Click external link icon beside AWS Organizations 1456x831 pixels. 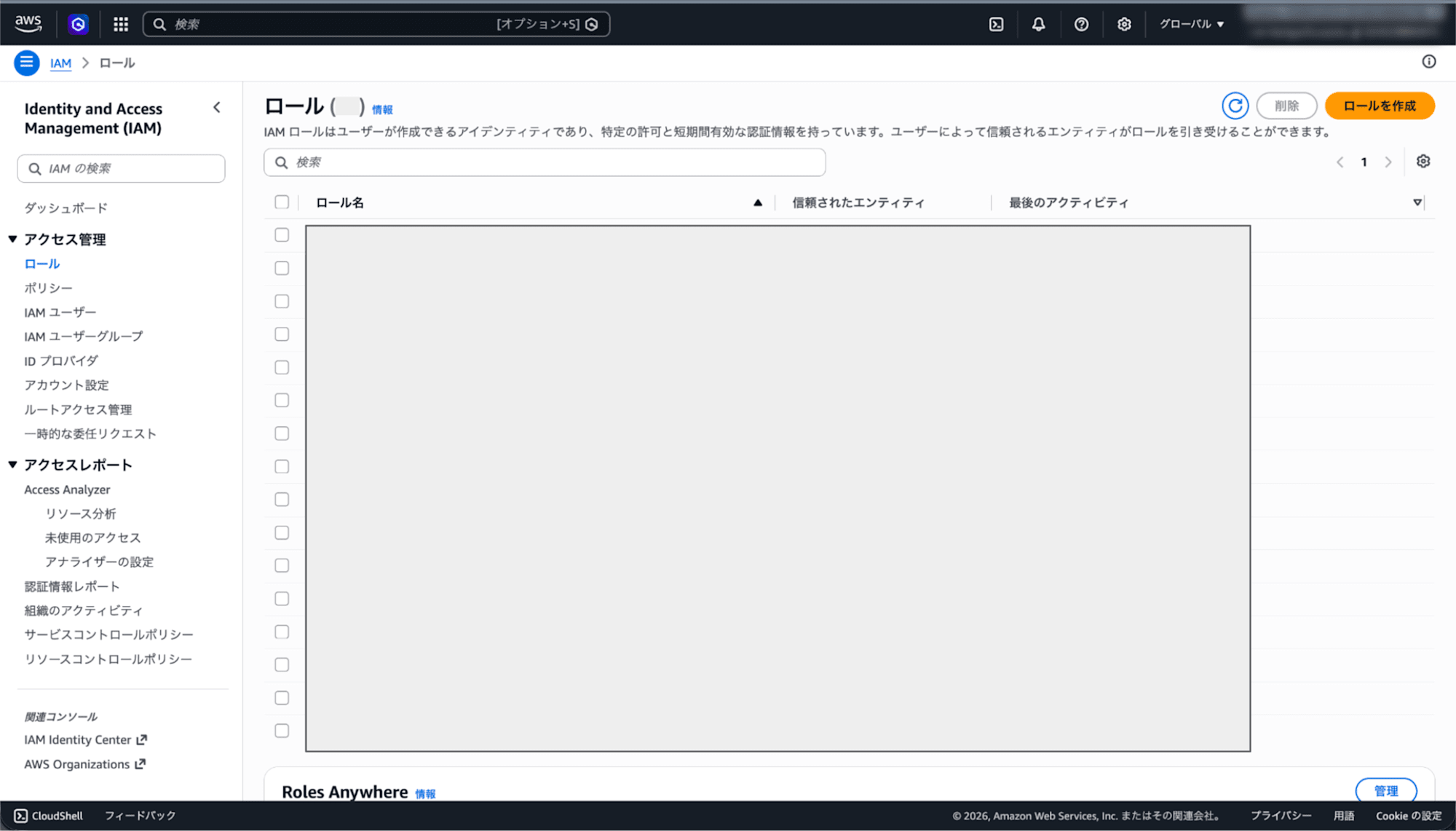(141, 764)
